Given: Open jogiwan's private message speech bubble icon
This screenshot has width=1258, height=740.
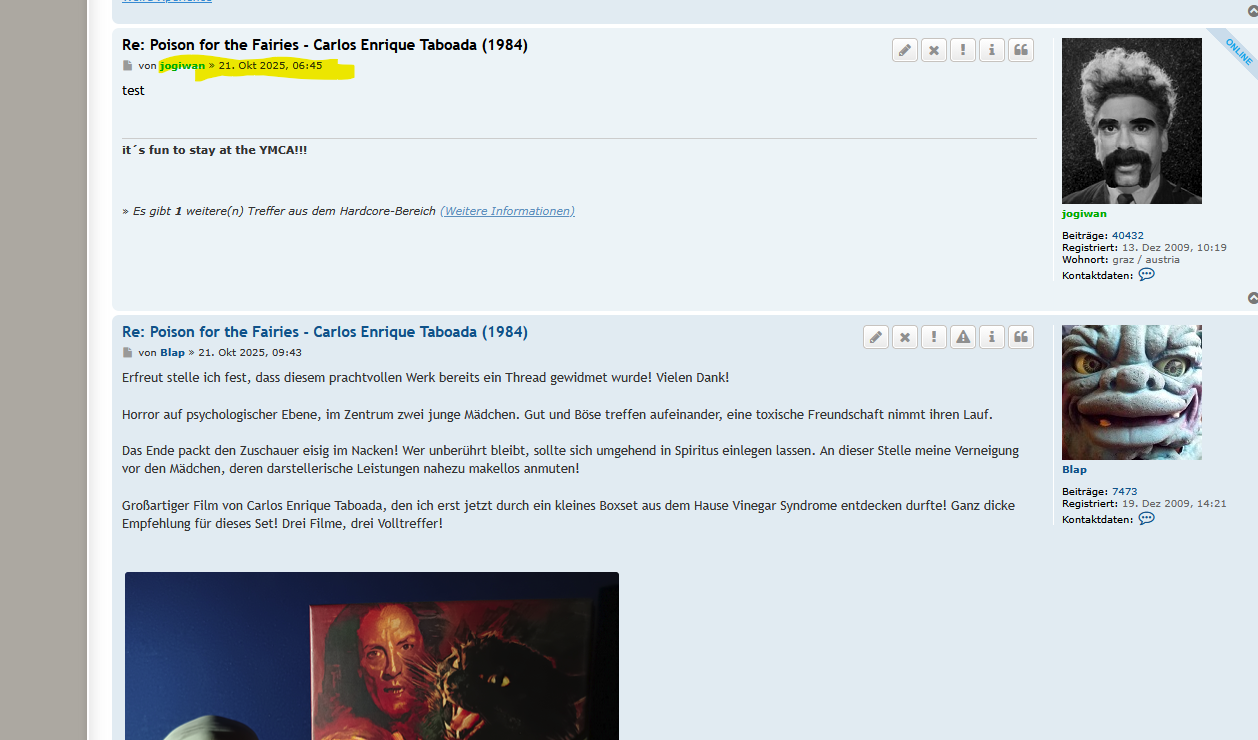Looking at the screenshot, I should [1146, 274].
